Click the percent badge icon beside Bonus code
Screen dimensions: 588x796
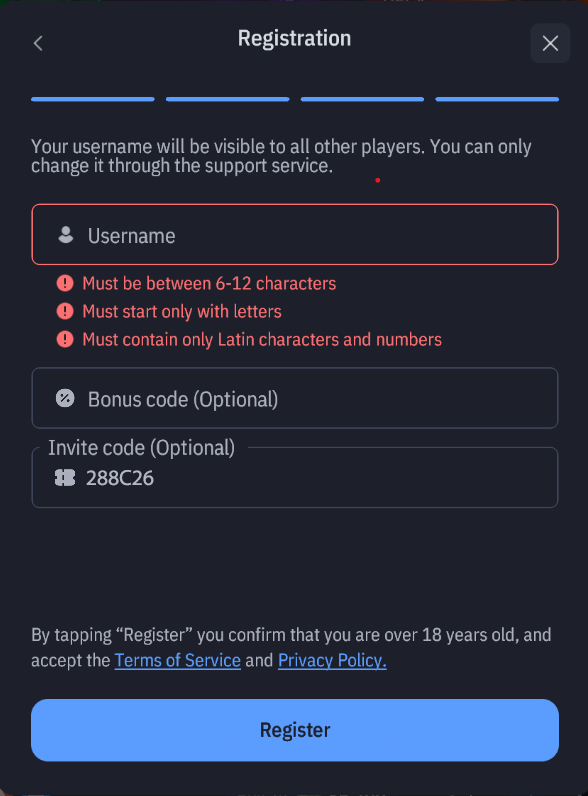[x=65, y=399]
